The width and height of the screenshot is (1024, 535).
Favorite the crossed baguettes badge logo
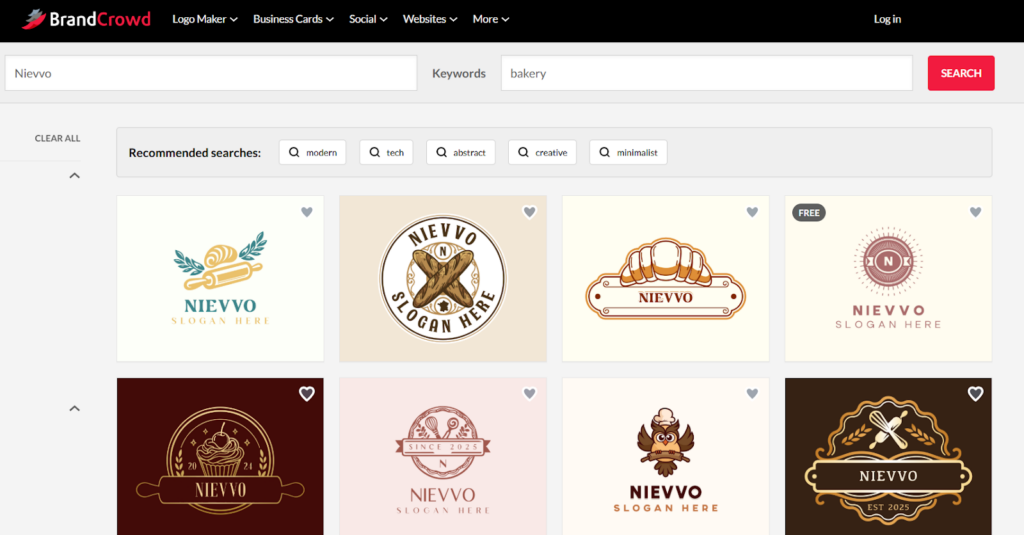click(x=529, y=212)
